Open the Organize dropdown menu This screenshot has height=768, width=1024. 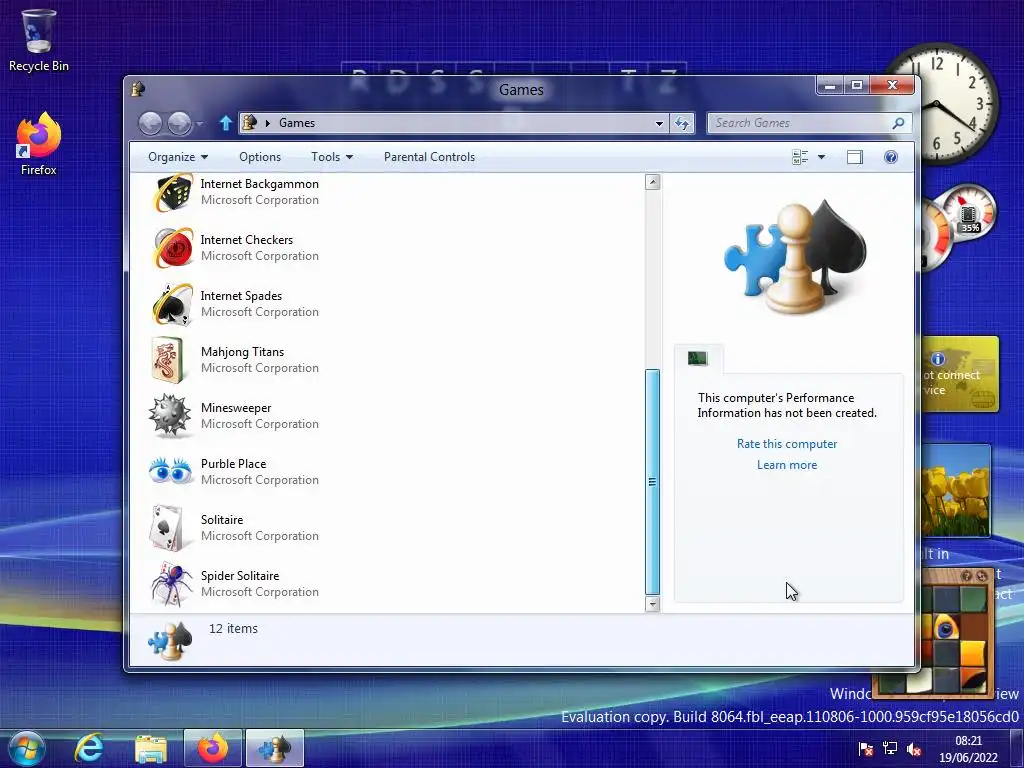pyautogui.click(x=178, y=157)
